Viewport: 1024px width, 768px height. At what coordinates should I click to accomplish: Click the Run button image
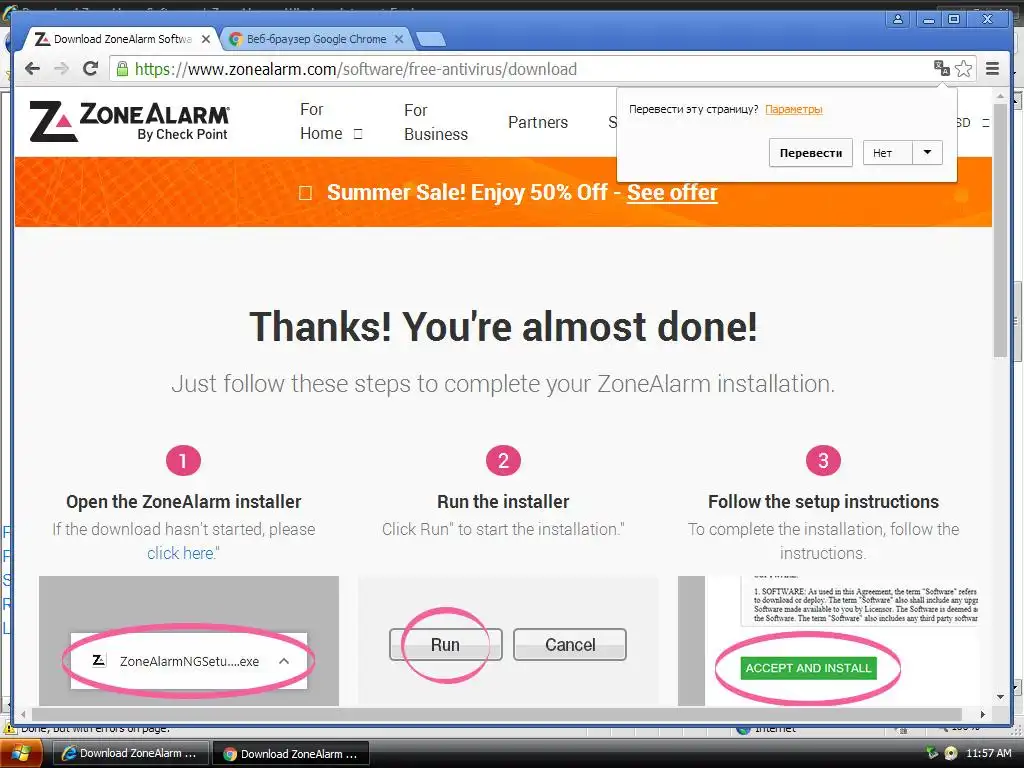[445, 645]
